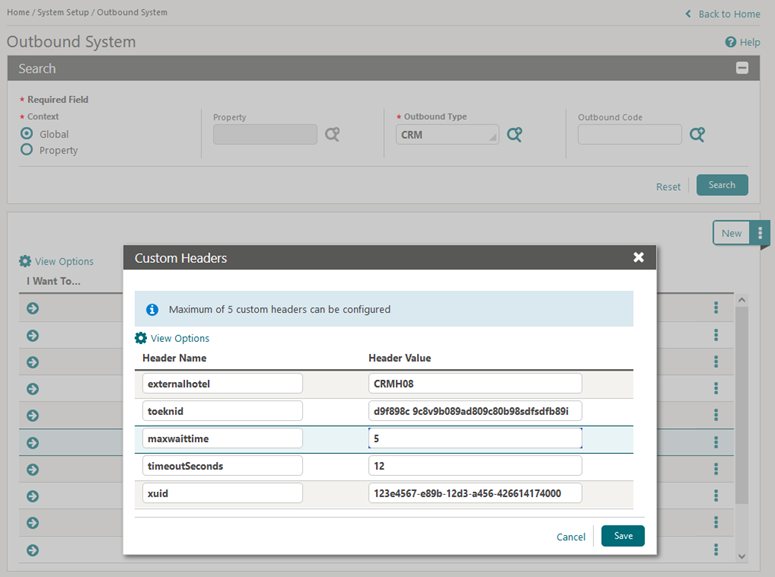Open highlighted row vertical ellipsis menu
The width and height of the screenshot is (775, 577).
[716, 442]
